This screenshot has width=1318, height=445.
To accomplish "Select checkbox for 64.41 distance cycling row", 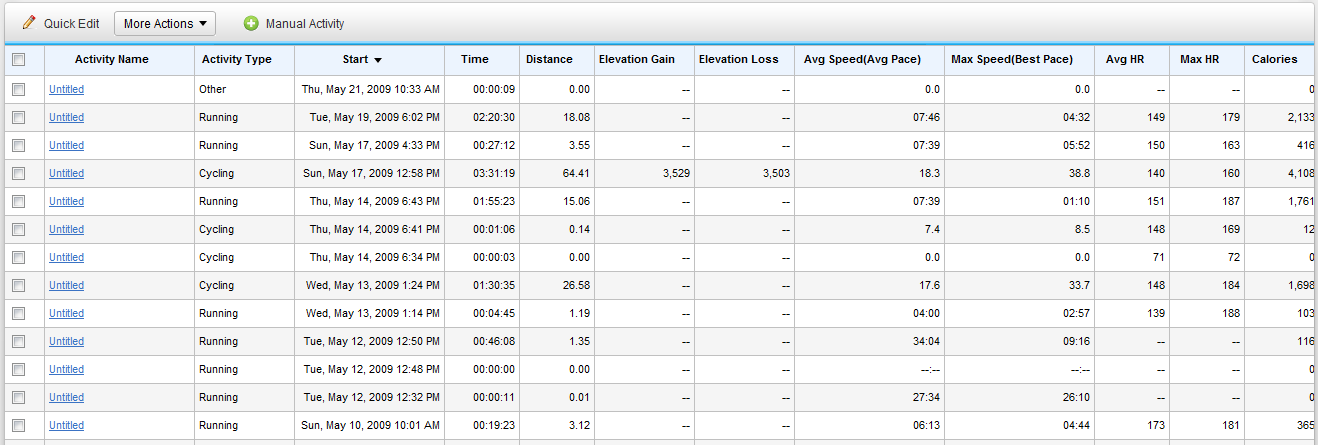I will pyautogui.click(x=18, y=173).
